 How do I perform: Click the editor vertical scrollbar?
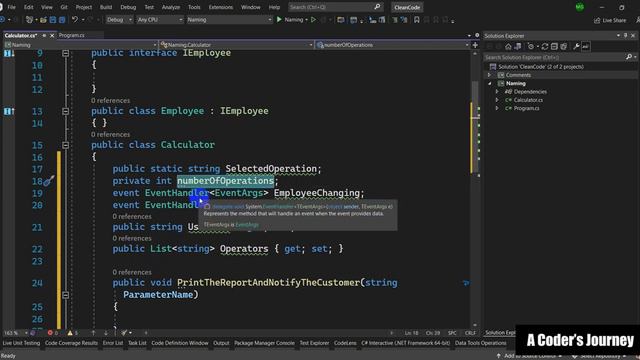click(475, 188)
